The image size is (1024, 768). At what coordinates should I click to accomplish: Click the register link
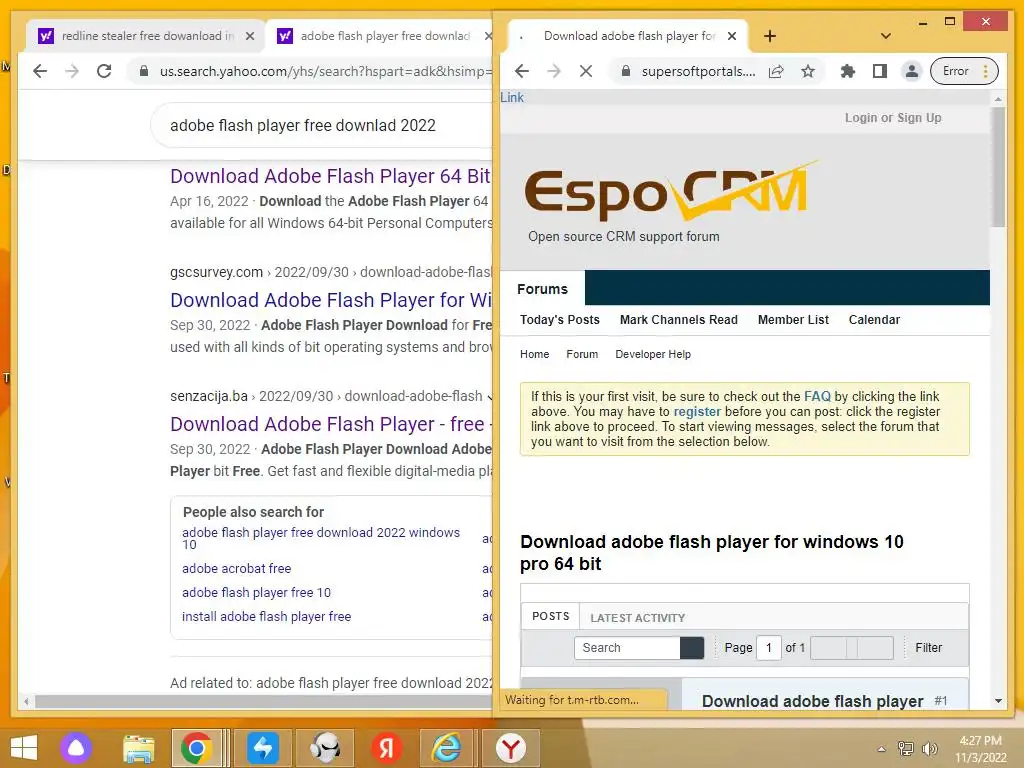pos(697,411)
